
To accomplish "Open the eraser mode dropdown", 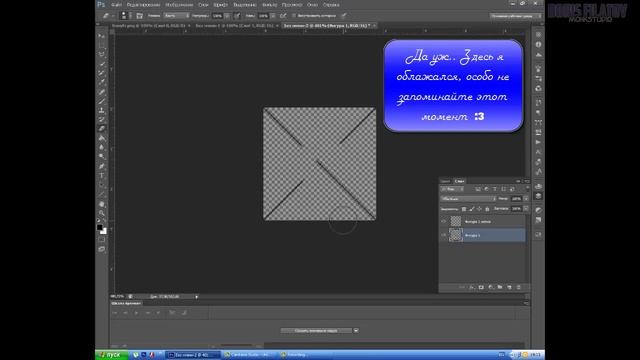I will pos(177,16).
